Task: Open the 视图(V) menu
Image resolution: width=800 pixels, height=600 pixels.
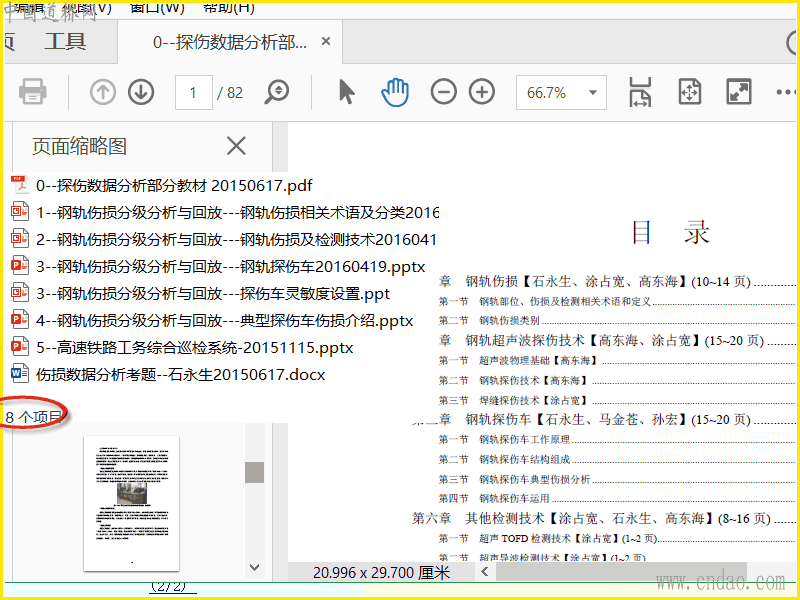Action: (87, 8)
